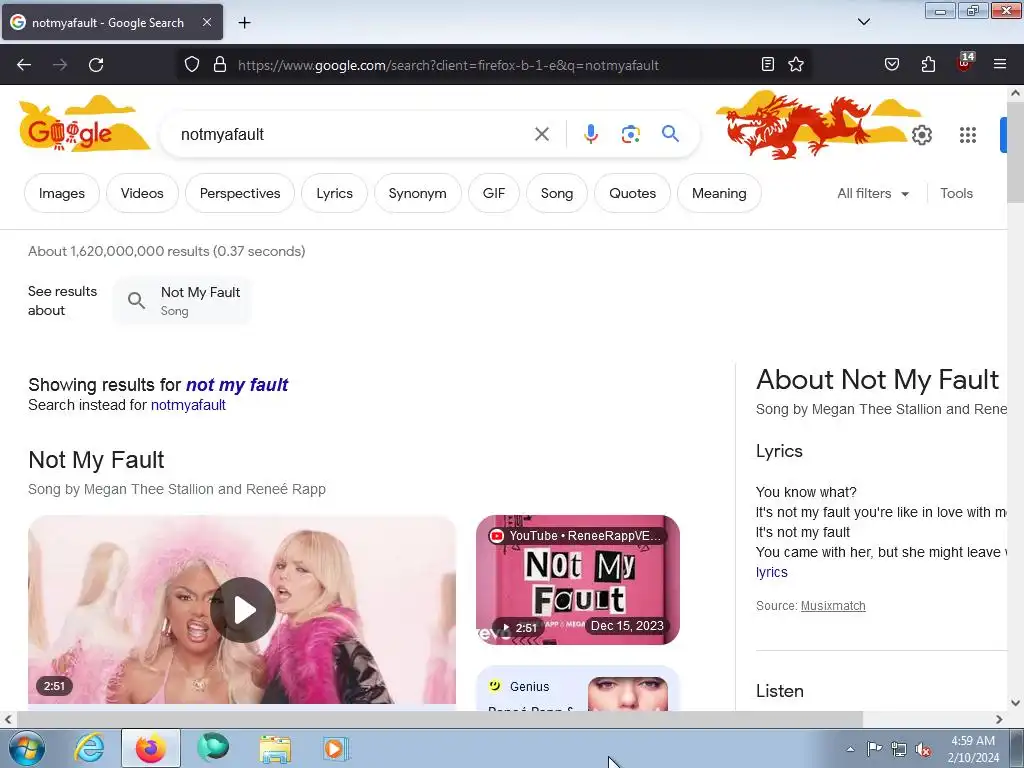
Task: Search instead for notmyafault
Action: click(x=188, y=405)
